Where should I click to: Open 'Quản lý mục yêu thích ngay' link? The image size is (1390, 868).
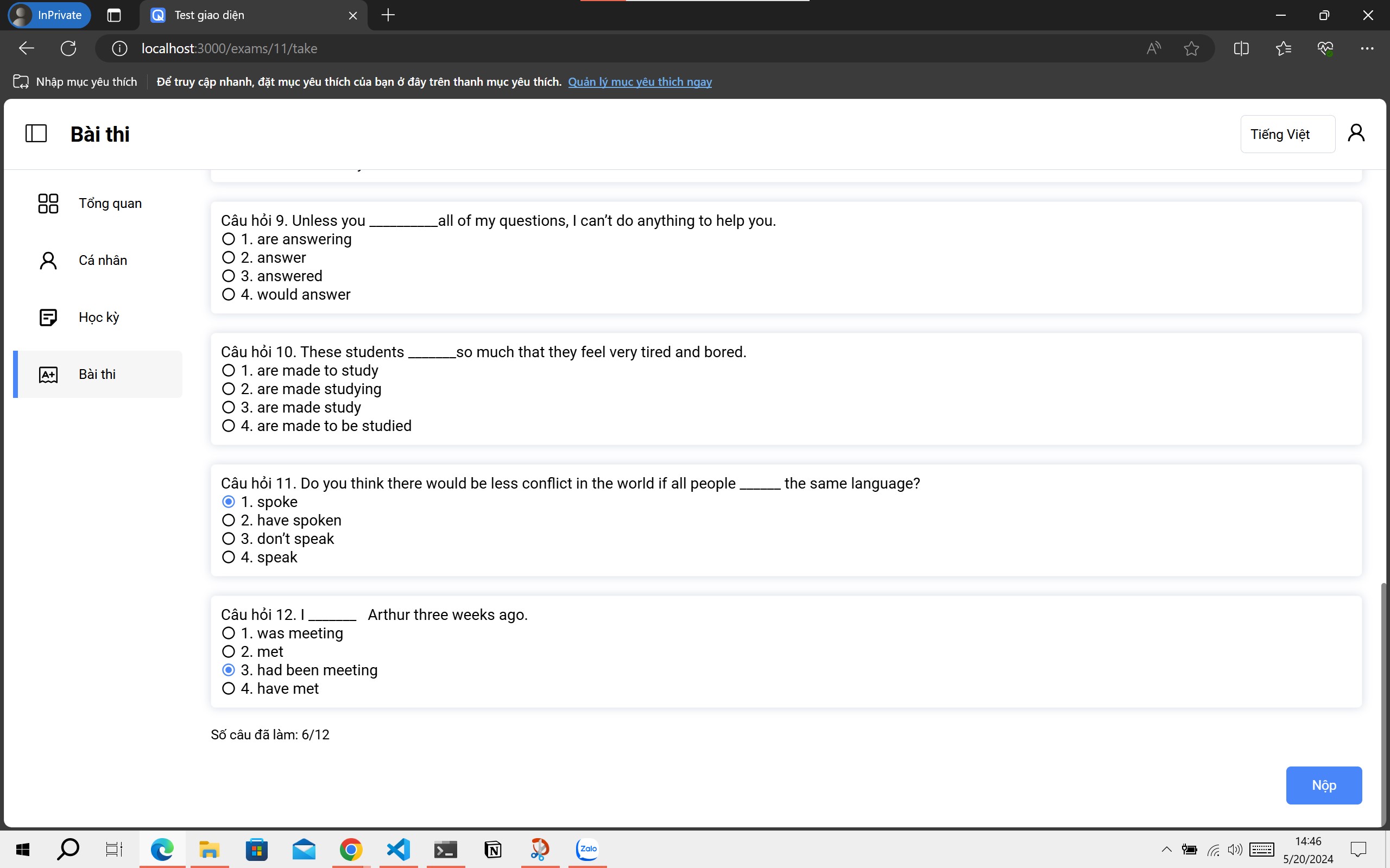point(640,82)
